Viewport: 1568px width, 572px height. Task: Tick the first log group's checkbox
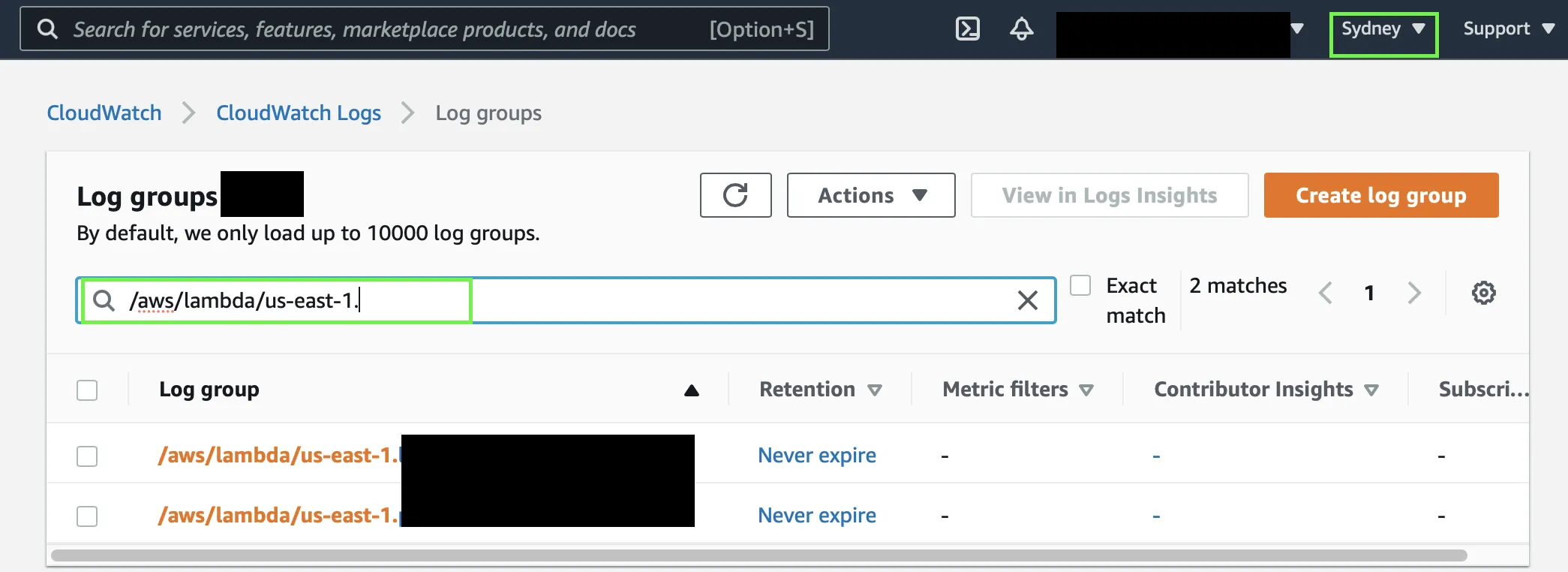[87, 456]
